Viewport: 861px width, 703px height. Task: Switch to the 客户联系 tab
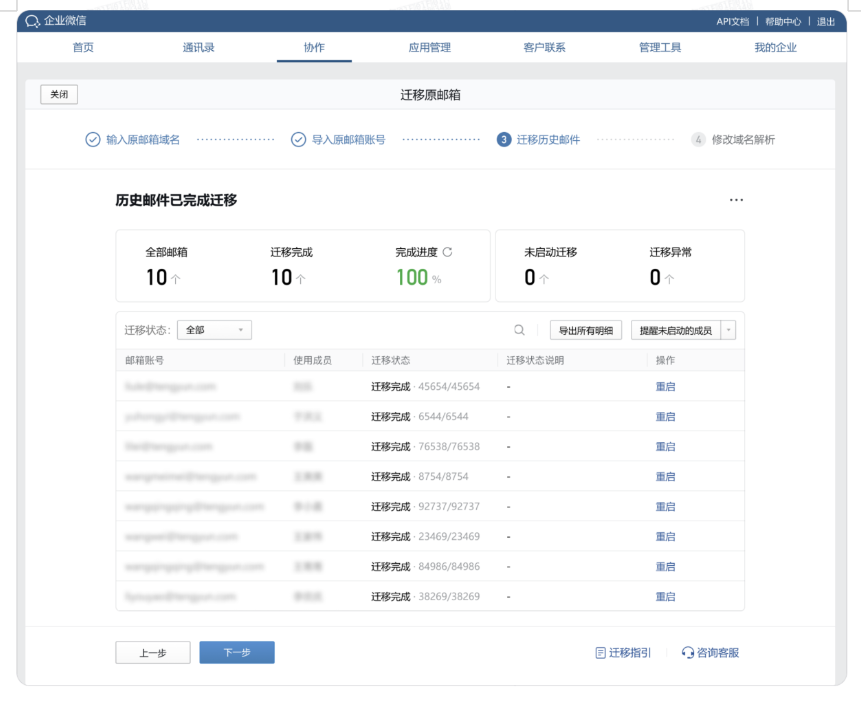543,46
